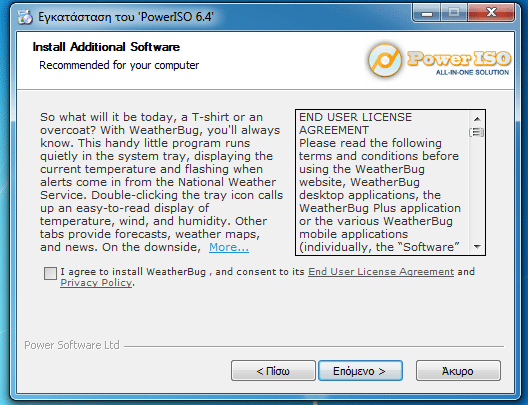
Task: Click the 'ALL-IN-ONE SOLUTION' tagline
Action: pos(472,72)
